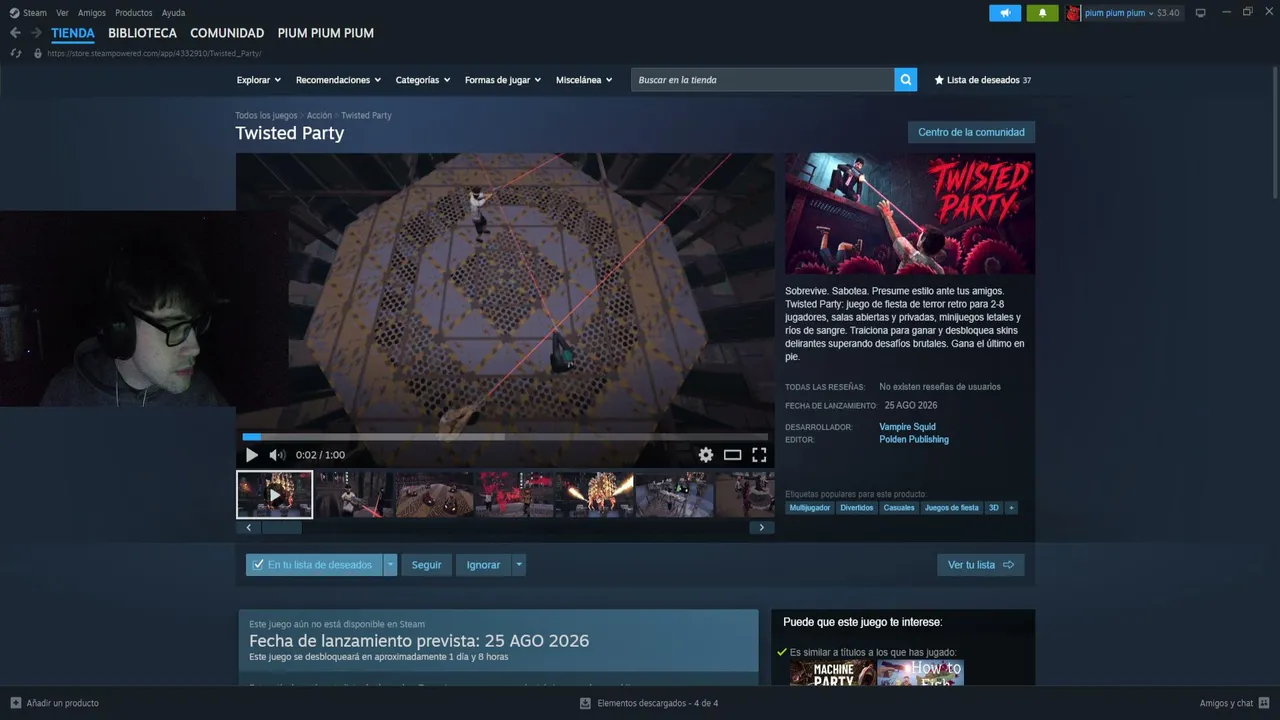Expand the Miscelánea dropdown
1280x720 pixels.
(x=584, y=80)
